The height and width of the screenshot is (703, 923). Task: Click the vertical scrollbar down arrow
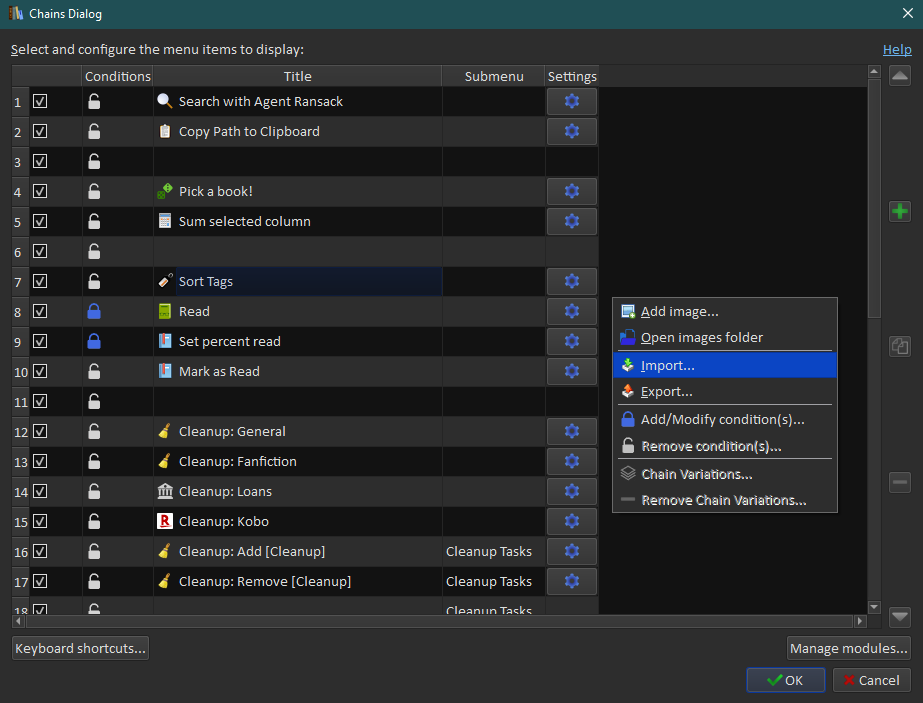pos(874,607)
